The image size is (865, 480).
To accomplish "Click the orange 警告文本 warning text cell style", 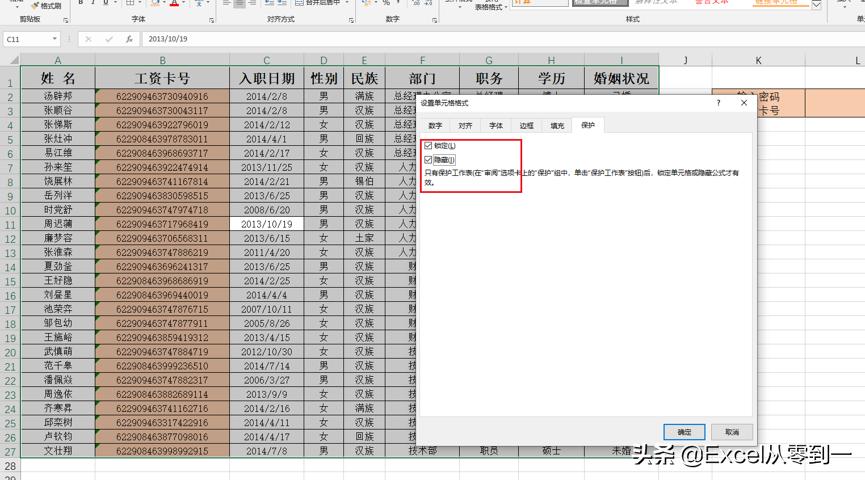I will coord(712,2).
